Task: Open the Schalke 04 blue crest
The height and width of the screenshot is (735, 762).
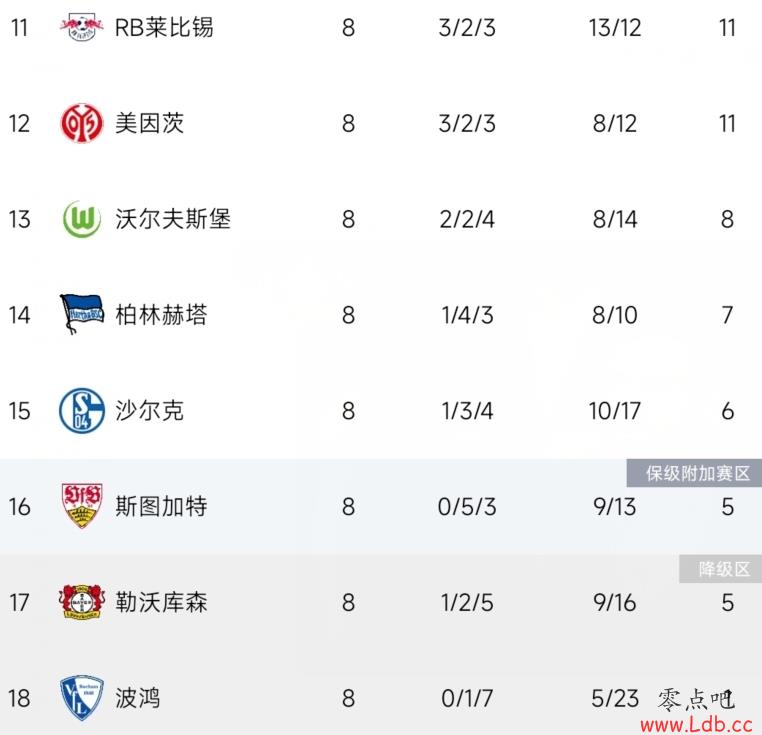Action: point(82,410)
